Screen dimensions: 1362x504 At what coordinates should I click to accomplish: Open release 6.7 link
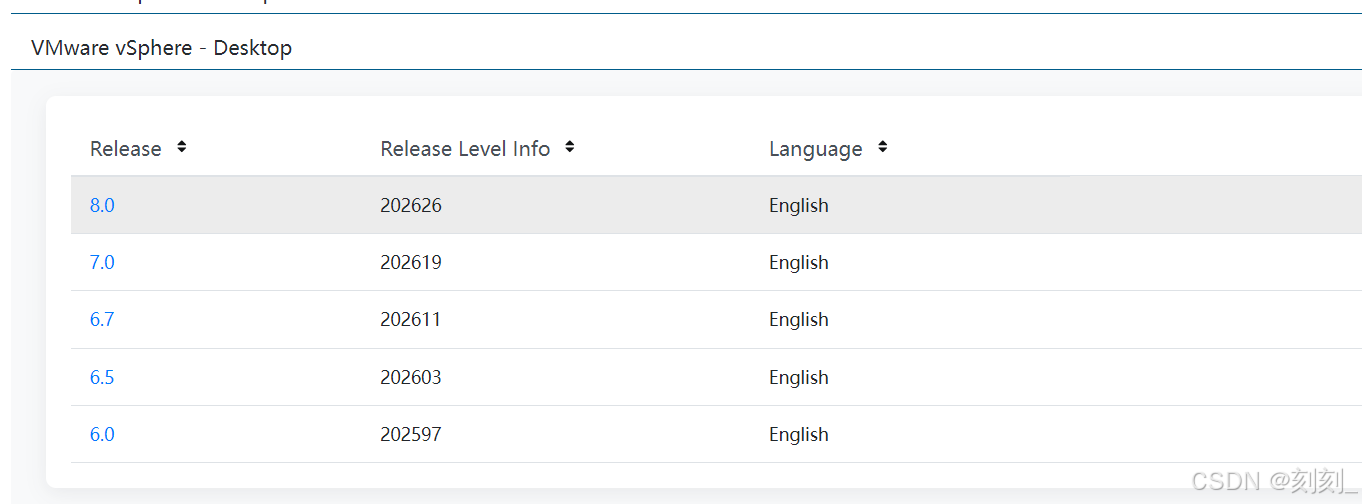click(x=102, y=319)
